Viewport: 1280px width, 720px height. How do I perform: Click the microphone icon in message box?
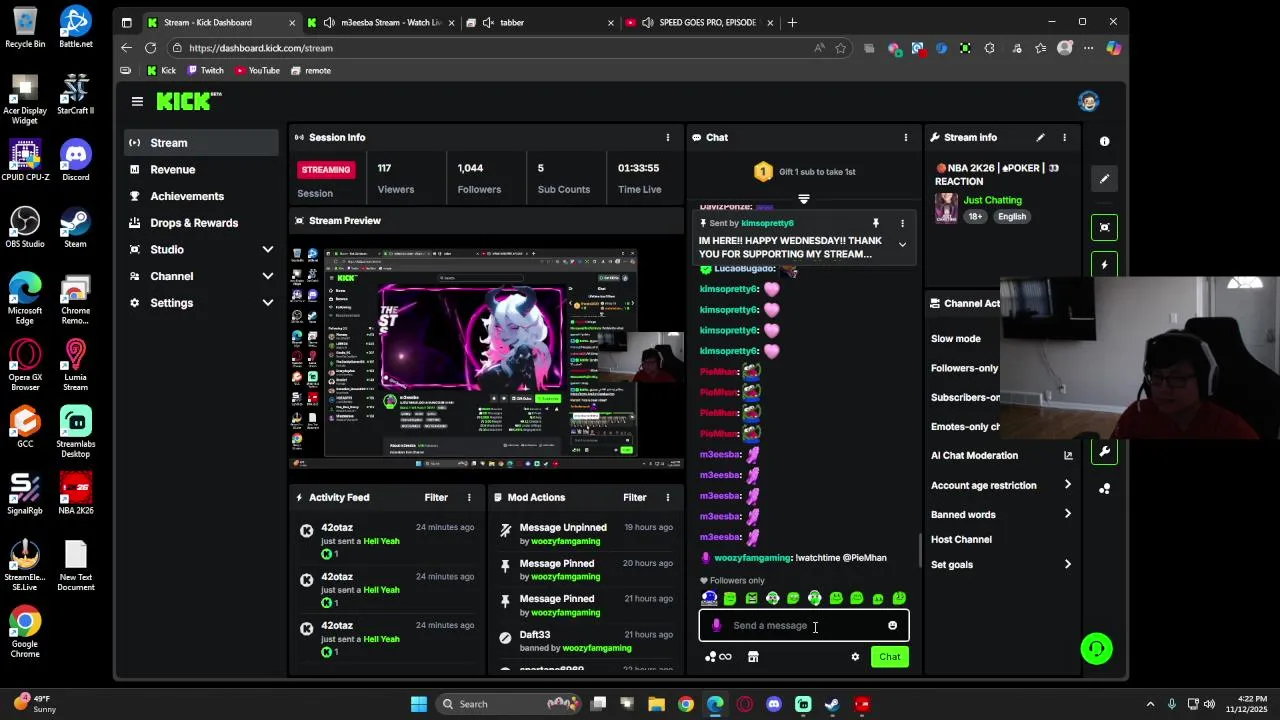click(x=716, y=626)
